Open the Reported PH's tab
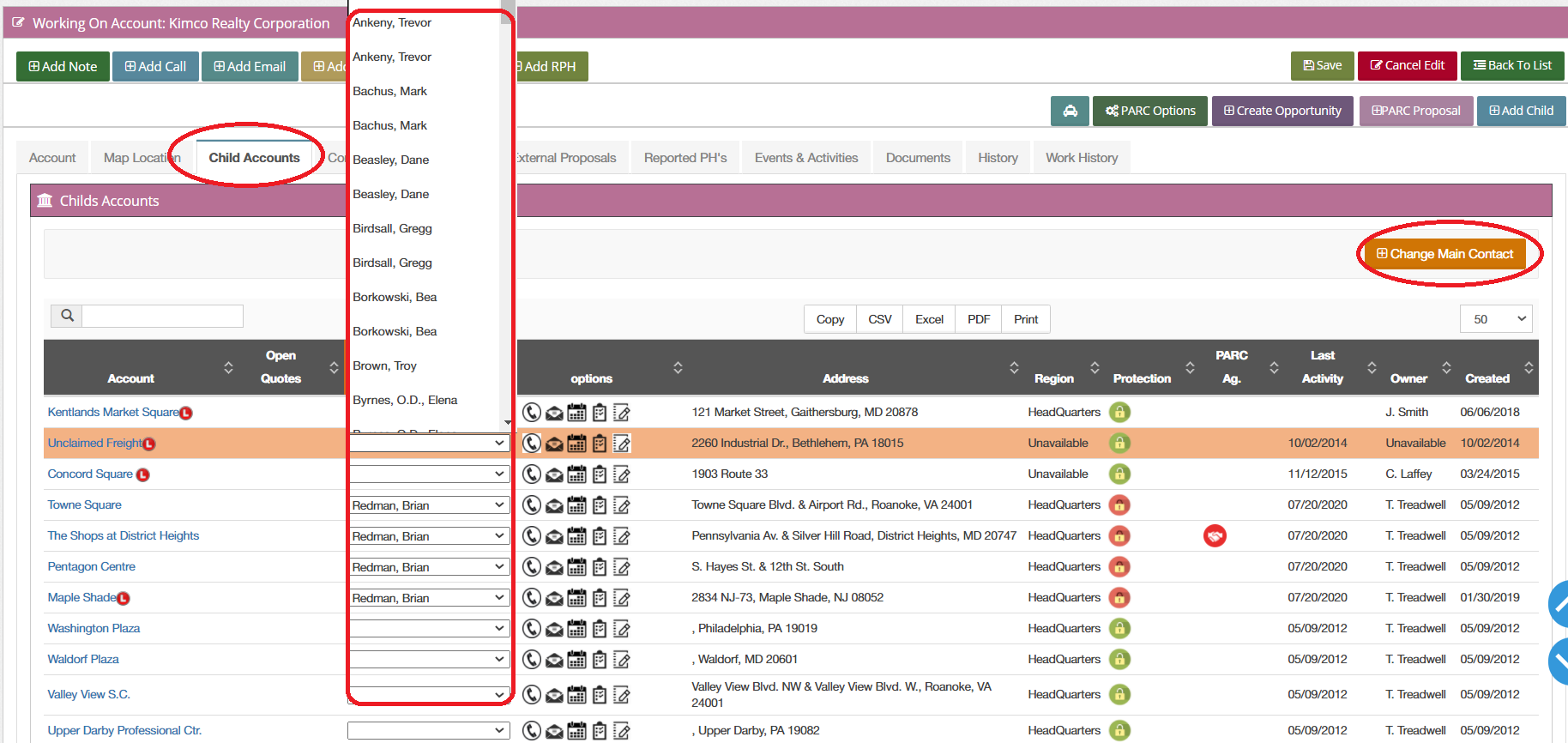The image size is (1568, 743). [x=685, y=158]
